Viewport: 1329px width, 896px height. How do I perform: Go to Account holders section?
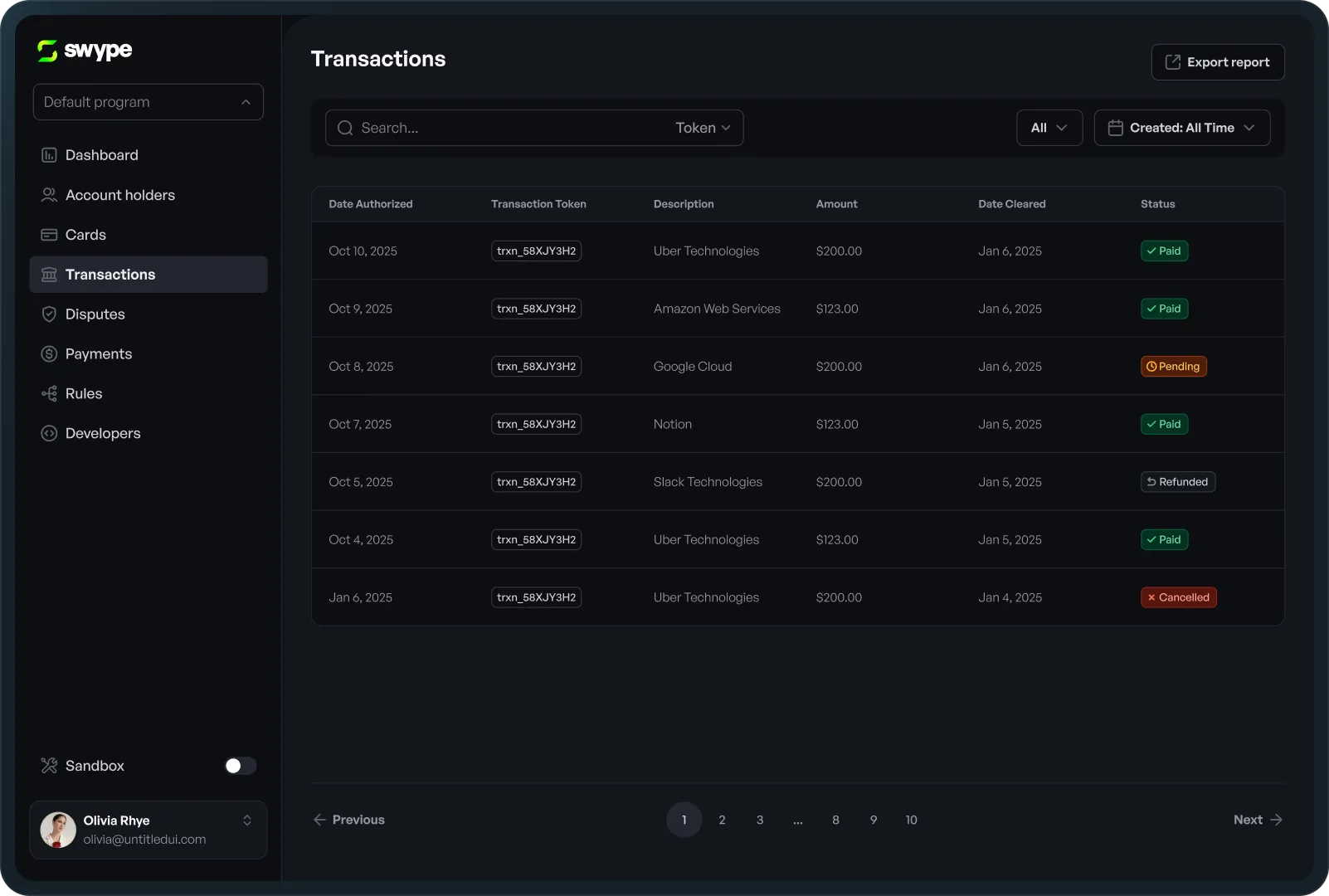[x=148, y=195]
